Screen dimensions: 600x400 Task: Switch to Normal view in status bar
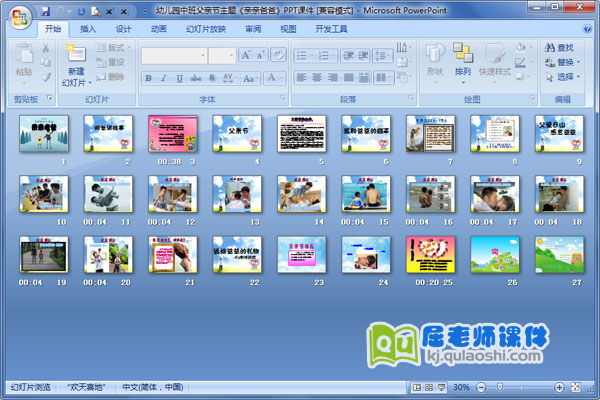point(416,387)
